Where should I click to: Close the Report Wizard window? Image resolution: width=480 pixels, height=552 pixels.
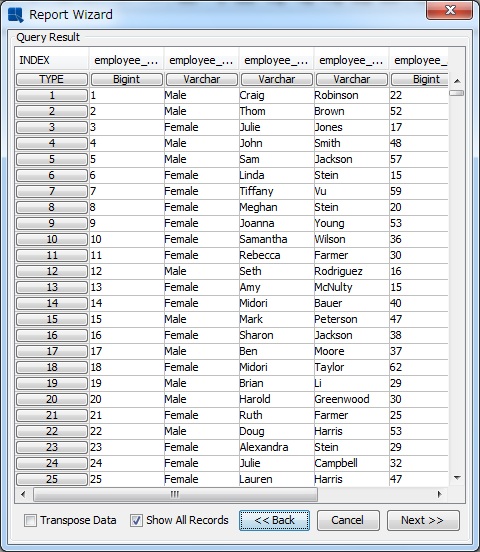(x=450, y=10)
